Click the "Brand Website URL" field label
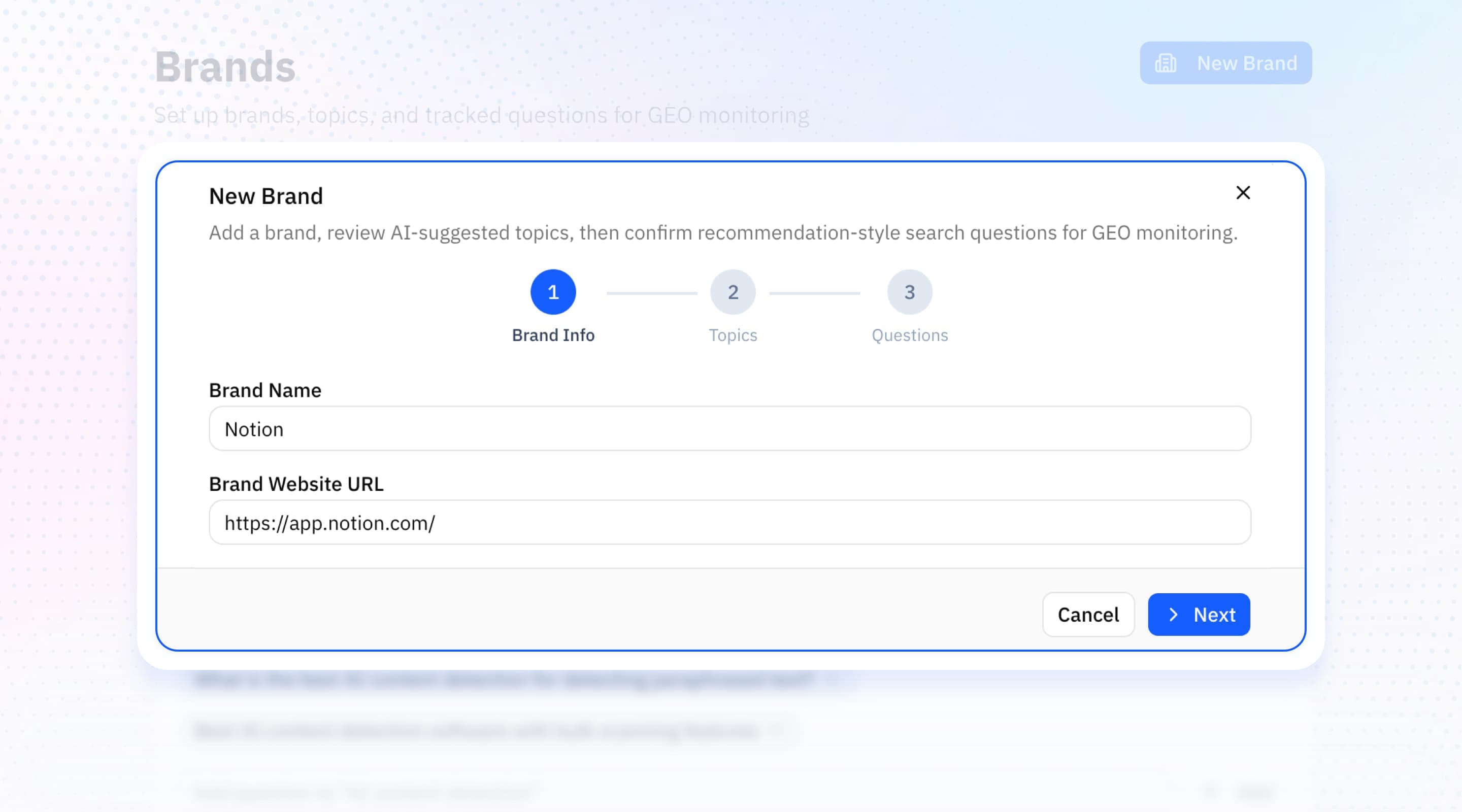This screenshot has width=1462, height=812. (296, 484)
